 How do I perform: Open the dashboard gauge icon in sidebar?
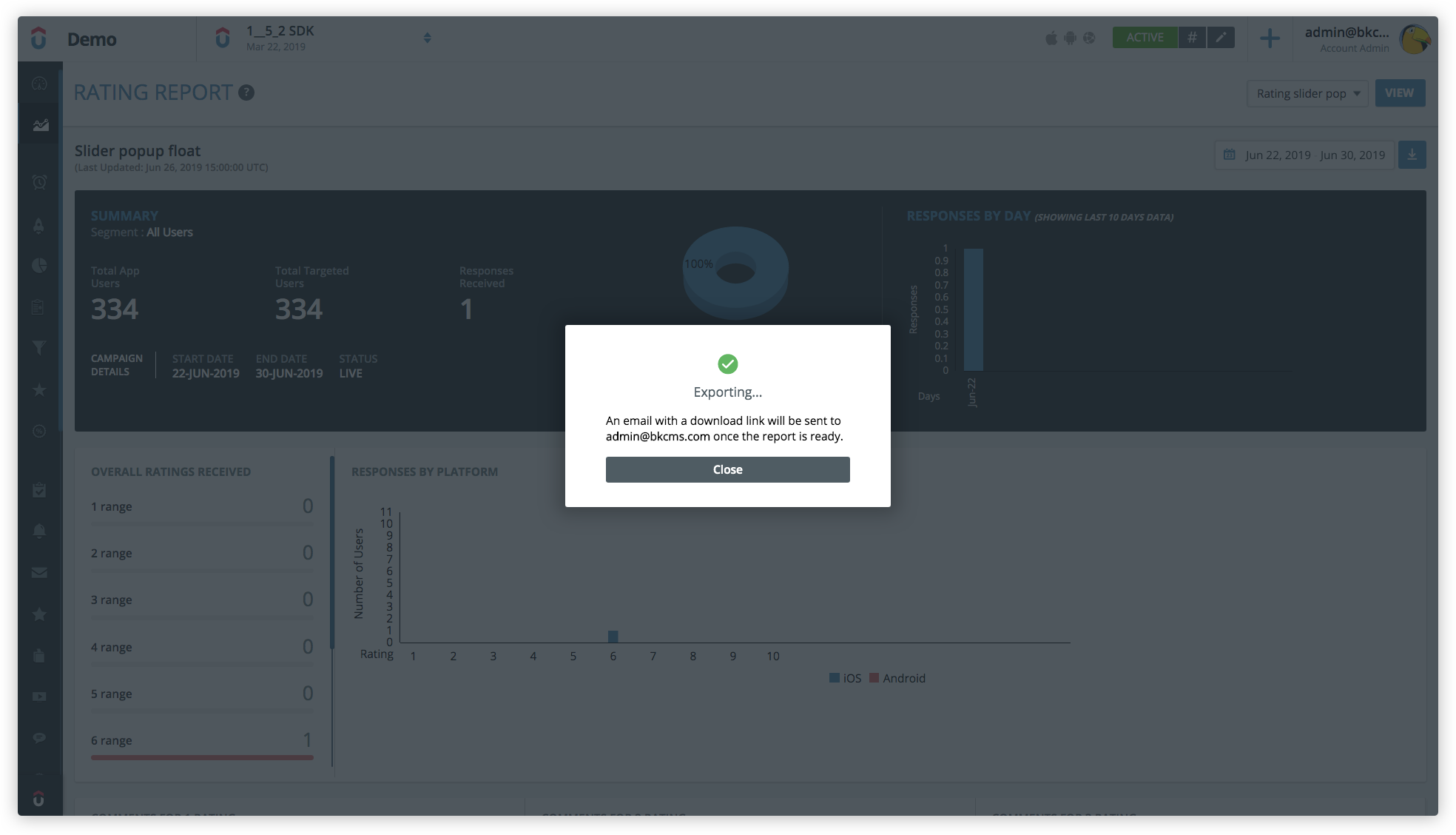[x=40, y=84]
